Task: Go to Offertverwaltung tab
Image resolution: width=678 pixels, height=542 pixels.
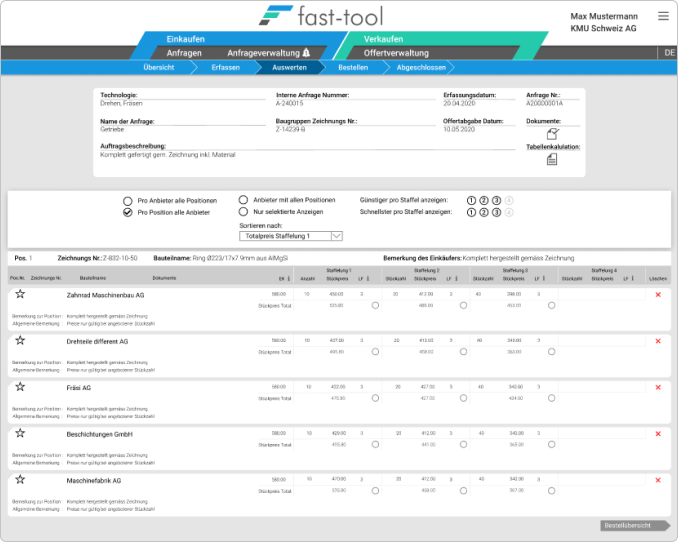Action: (396, 53)
